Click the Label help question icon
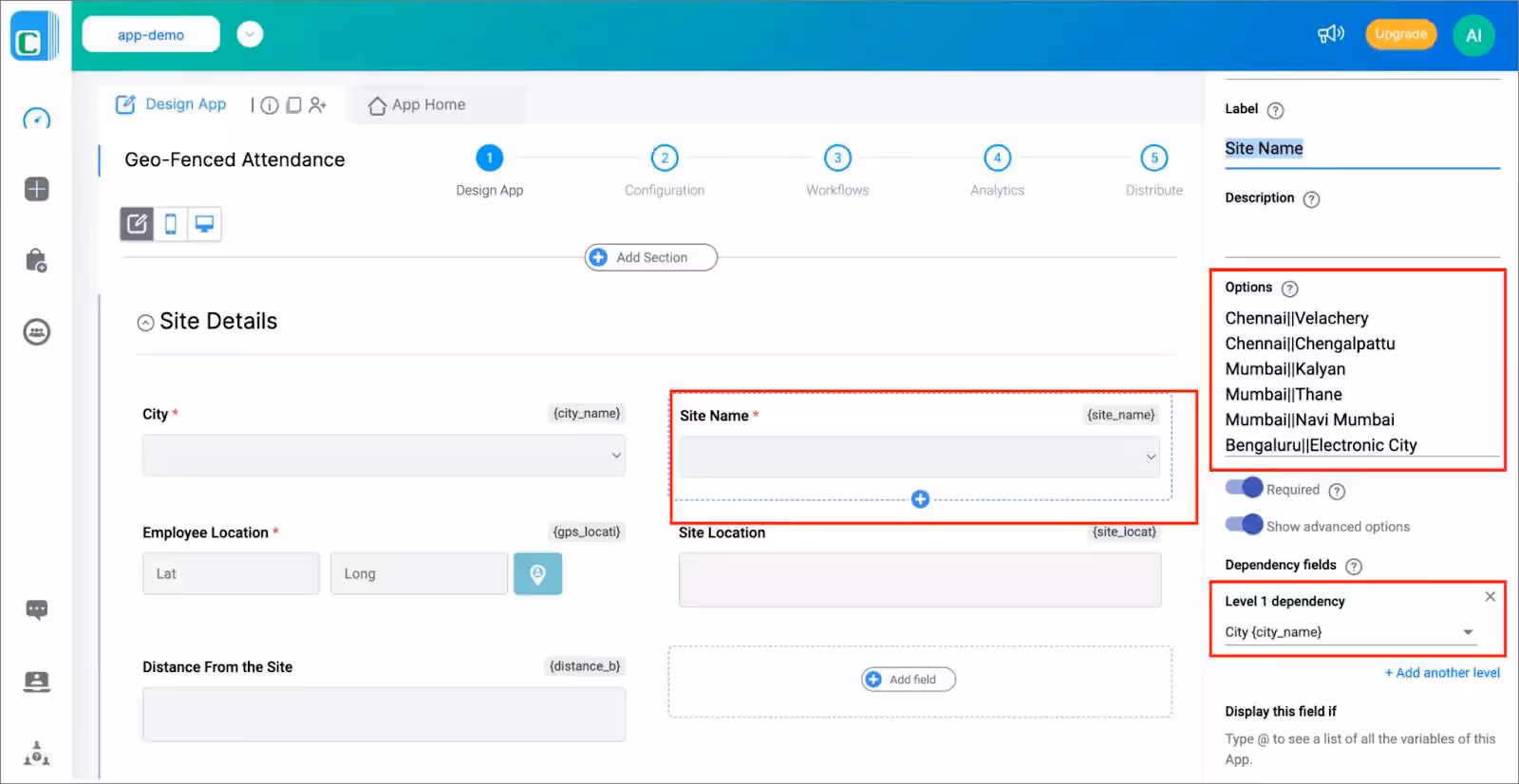 [x=1276, y=110]
